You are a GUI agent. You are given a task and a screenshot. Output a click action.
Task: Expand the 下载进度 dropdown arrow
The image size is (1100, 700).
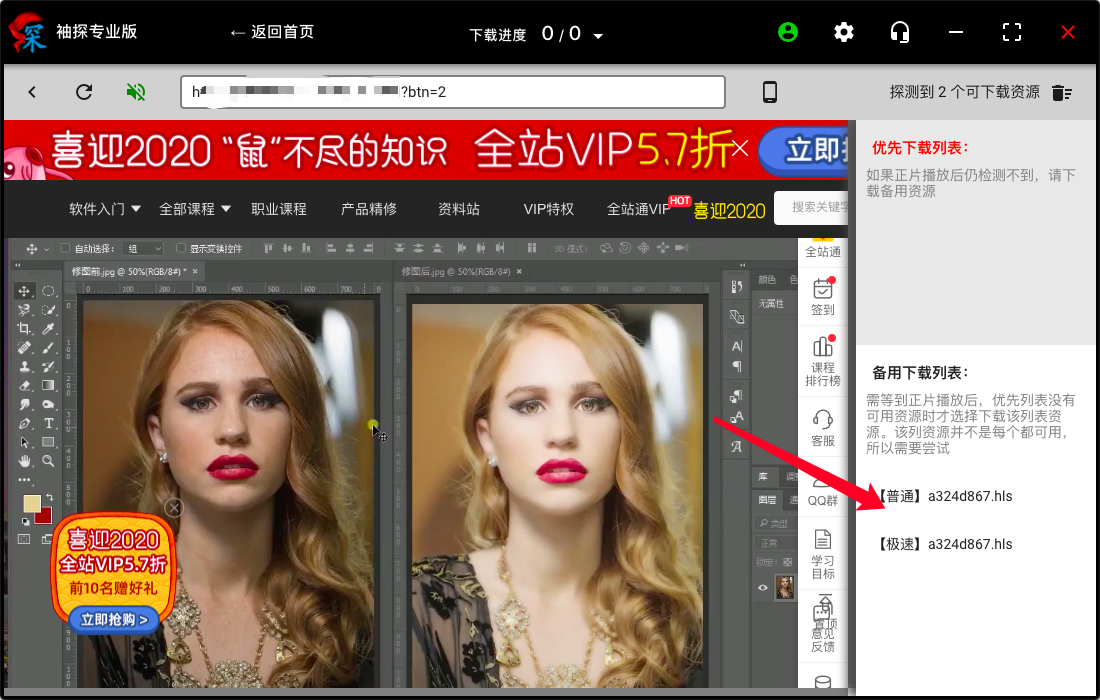click(598, 36)
